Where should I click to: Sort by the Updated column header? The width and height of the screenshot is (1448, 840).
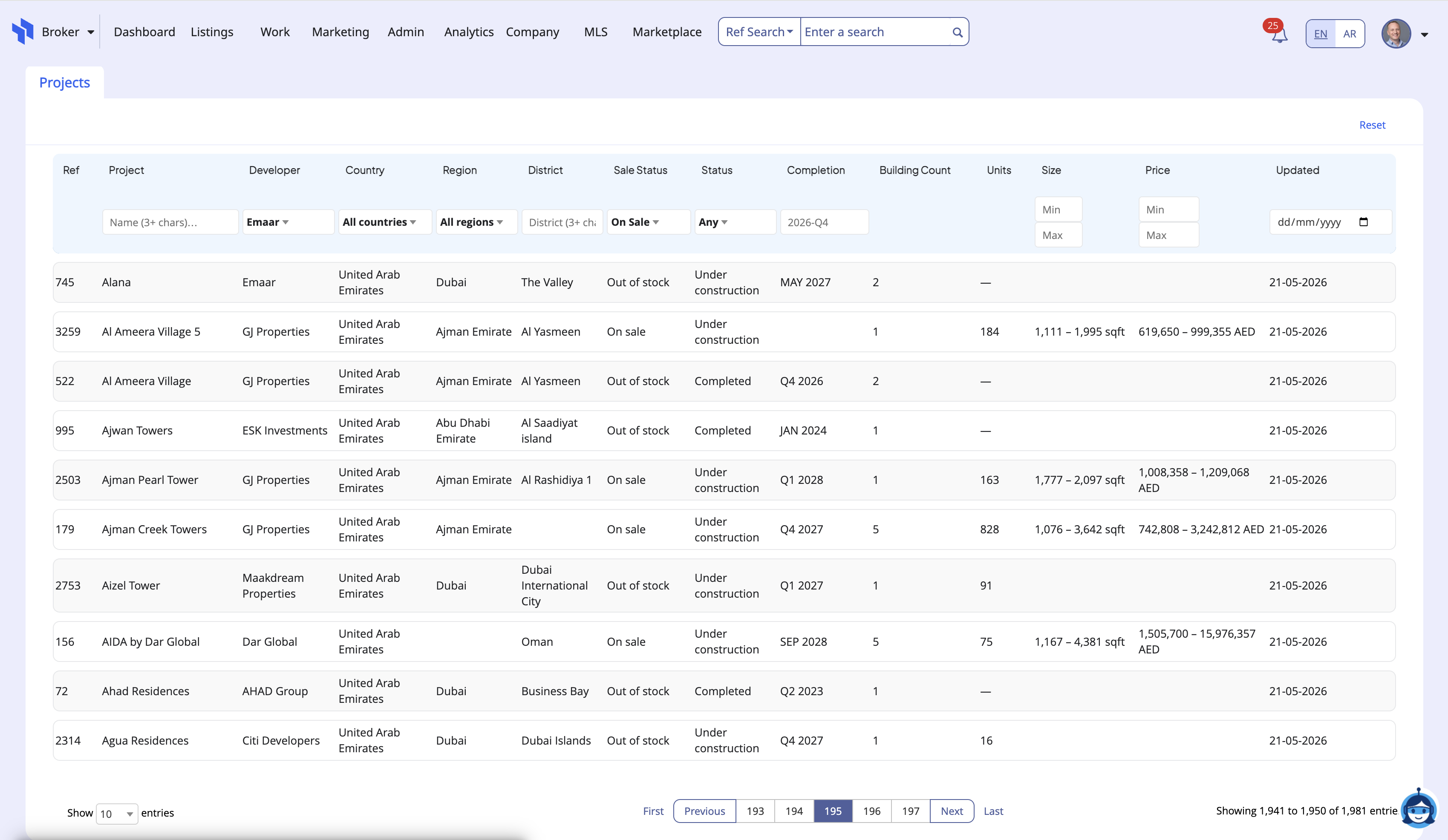click(1298, 170)
